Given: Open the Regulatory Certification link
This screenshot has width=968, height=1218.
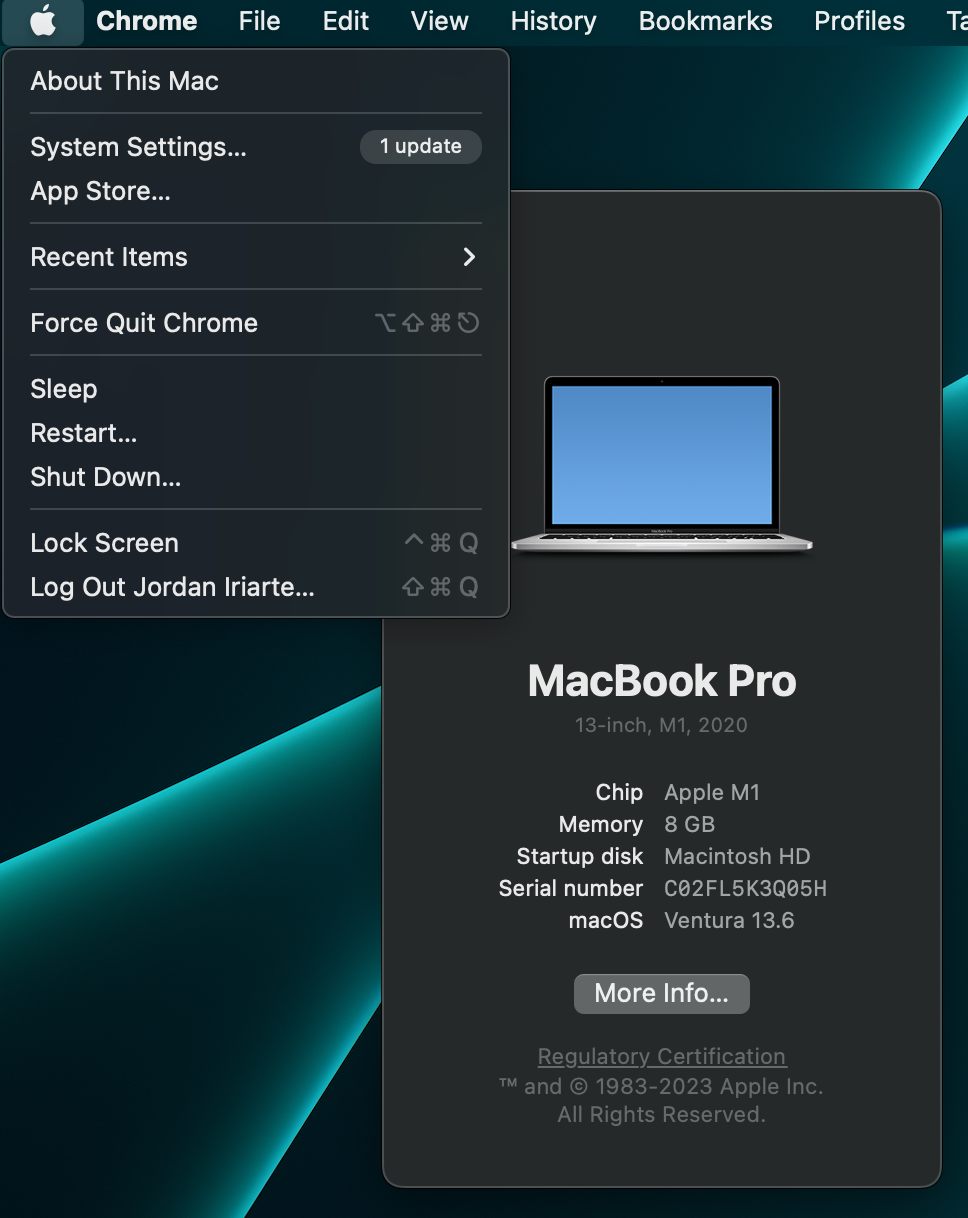Looking at the screenshot, I should point(661,1056).
